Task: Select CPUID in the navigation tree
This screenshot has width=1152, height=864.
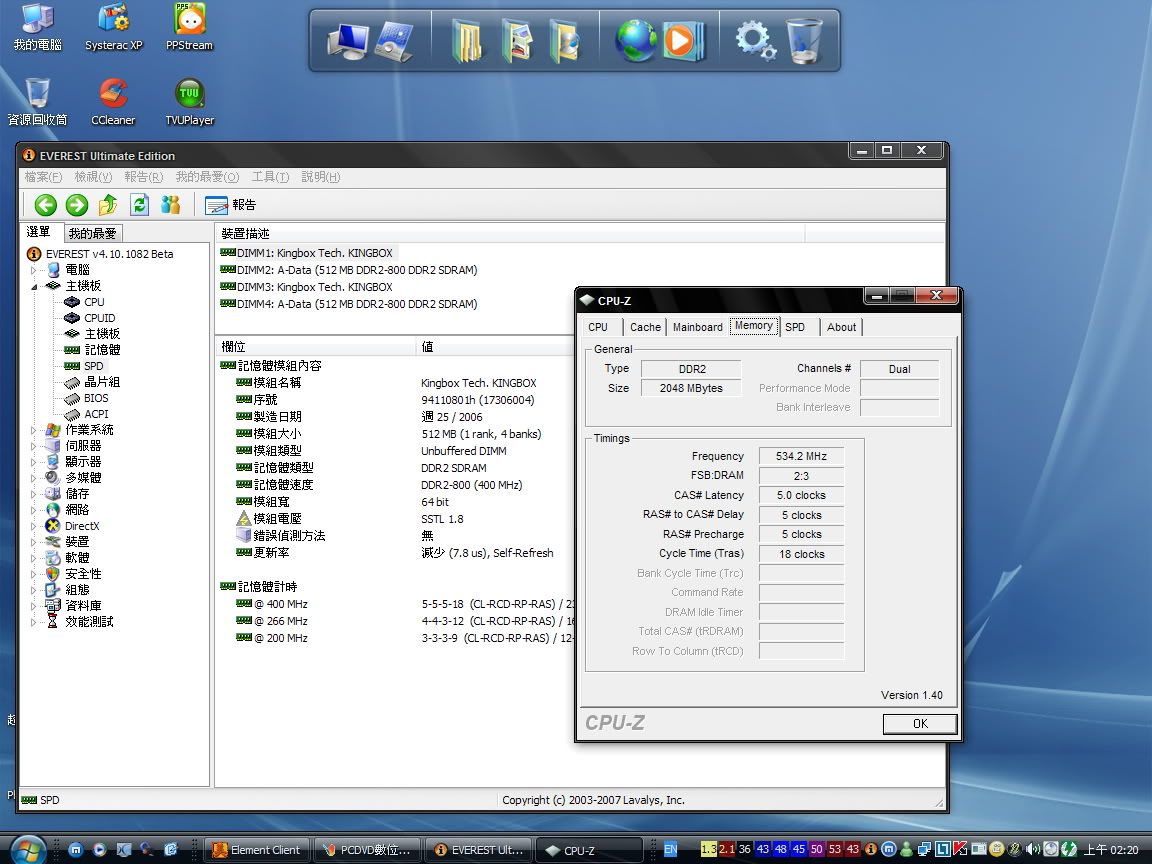Action: 99,318
